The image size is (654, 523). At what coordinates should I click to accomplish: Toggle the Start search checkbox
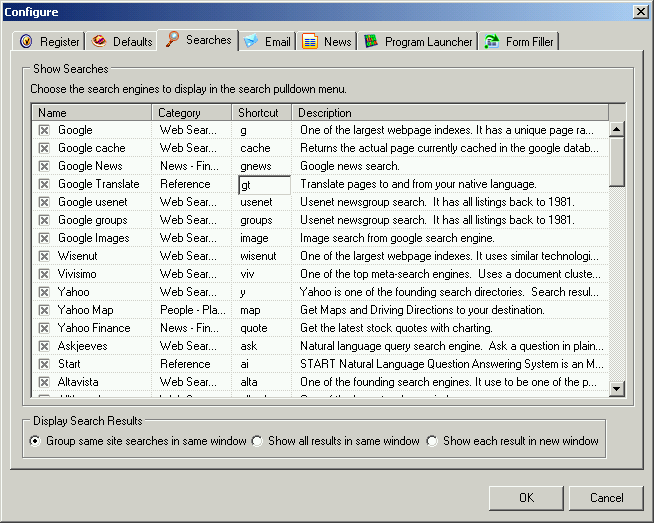click(x=44, y=364)
